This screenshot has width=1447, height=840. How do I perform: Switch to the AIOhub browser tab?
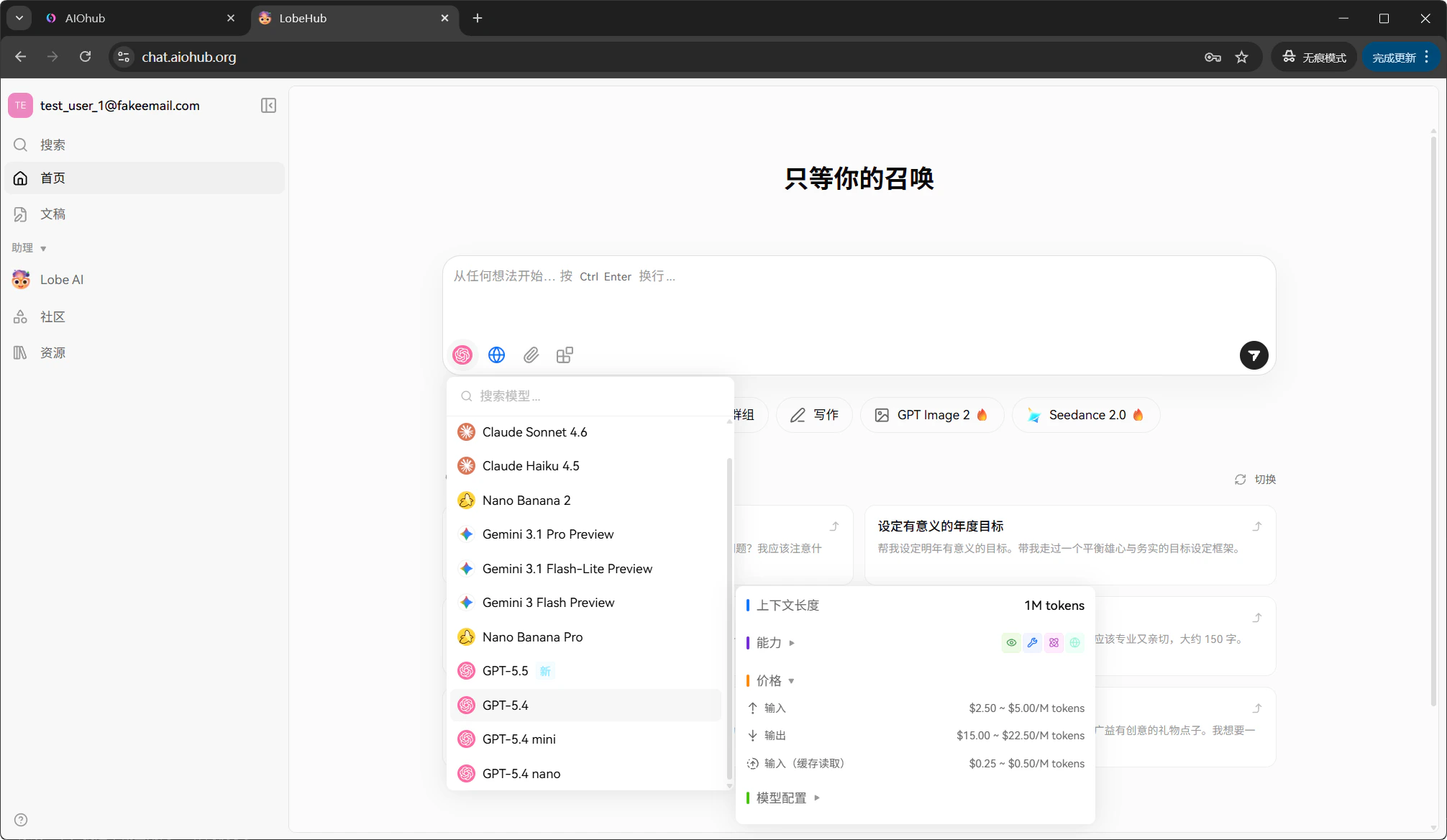pyautogui.click(x=140, y=18)
